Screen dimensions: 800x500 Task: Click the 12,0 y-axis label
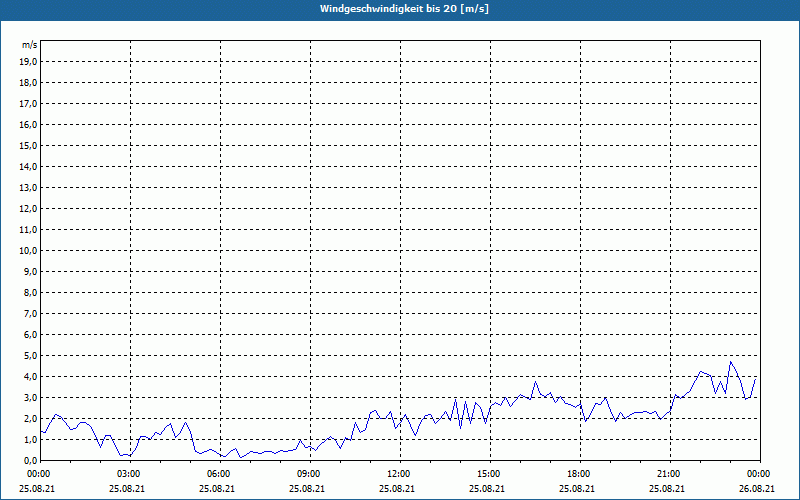tap(28, 208)
